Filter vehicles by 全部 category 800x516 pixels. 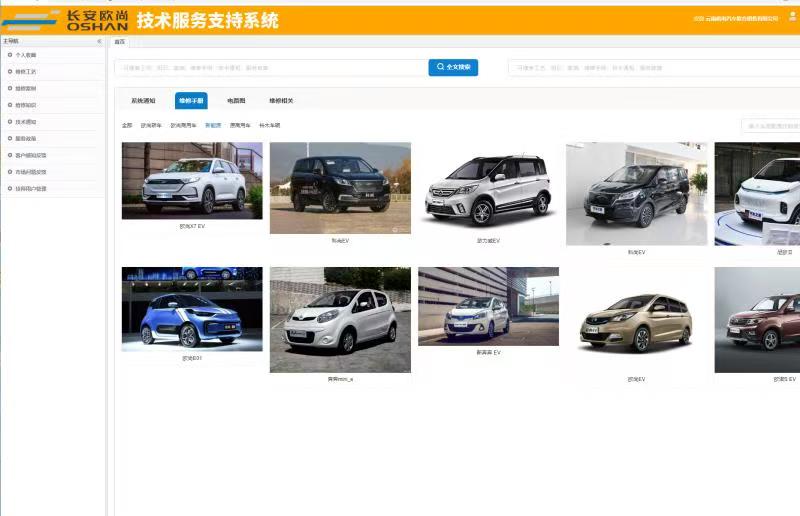pos(127,126)
